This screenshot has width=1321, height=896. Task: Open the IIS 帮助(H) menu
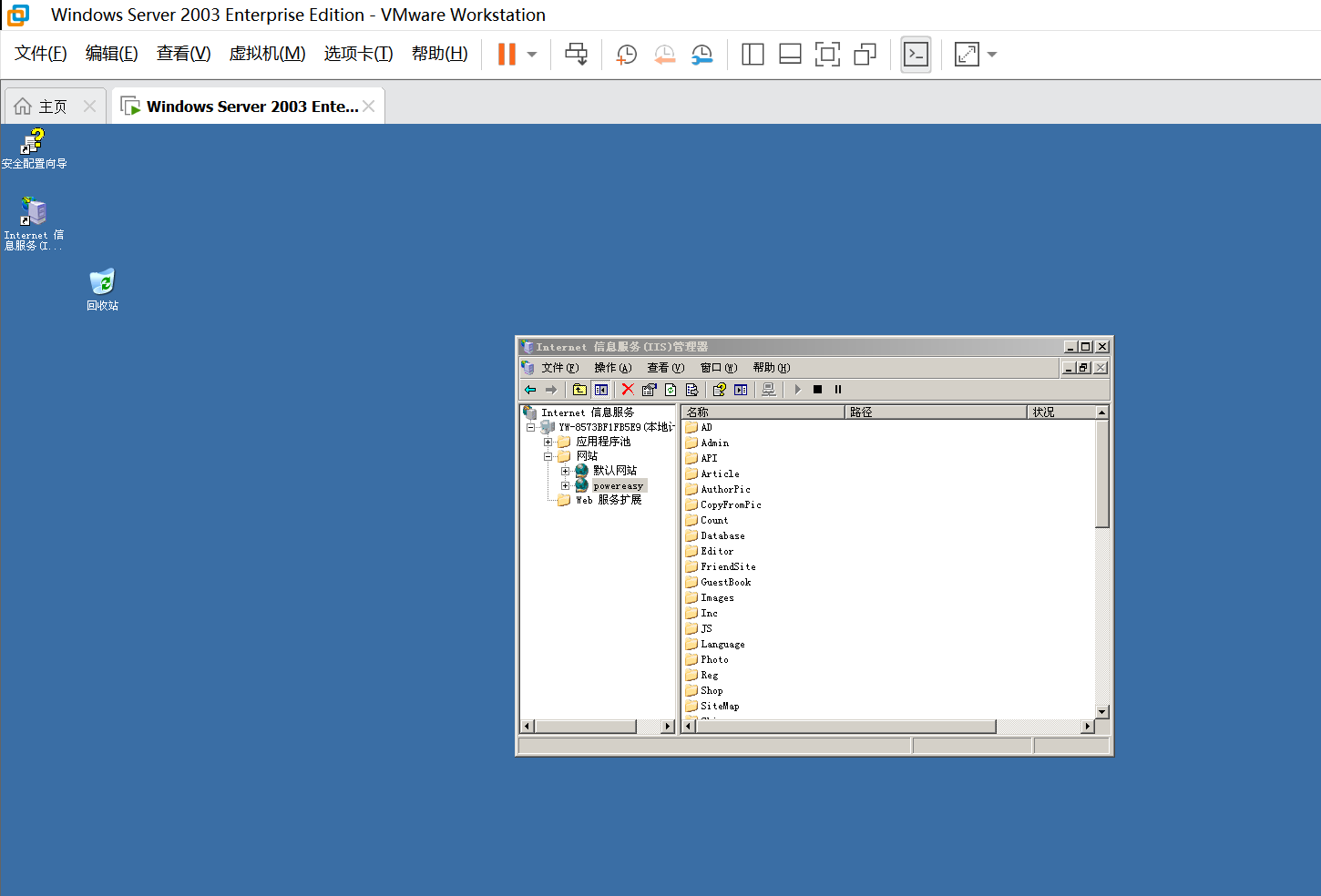click(772, 368)
